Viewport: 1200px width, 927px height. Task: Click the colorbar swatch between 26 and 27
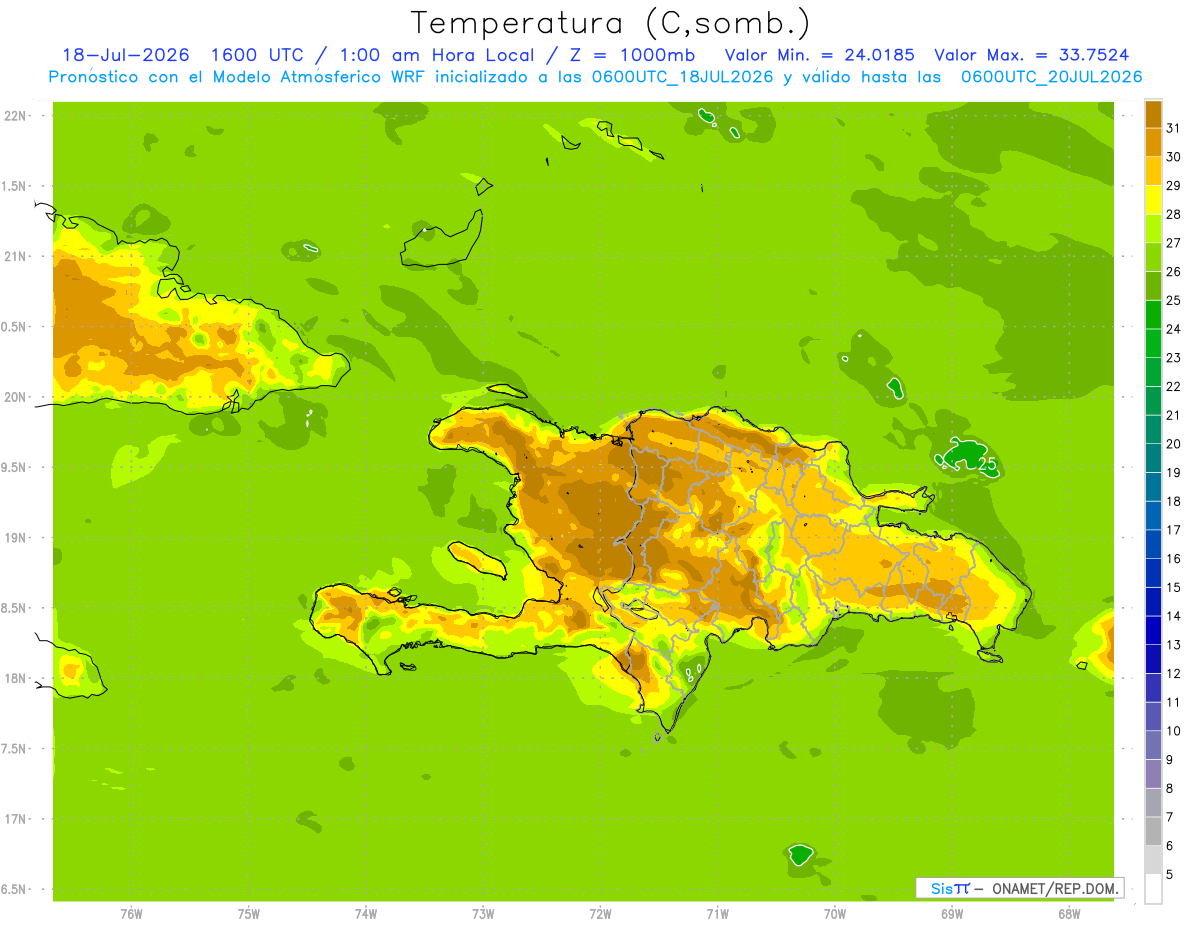[1153, 257]
